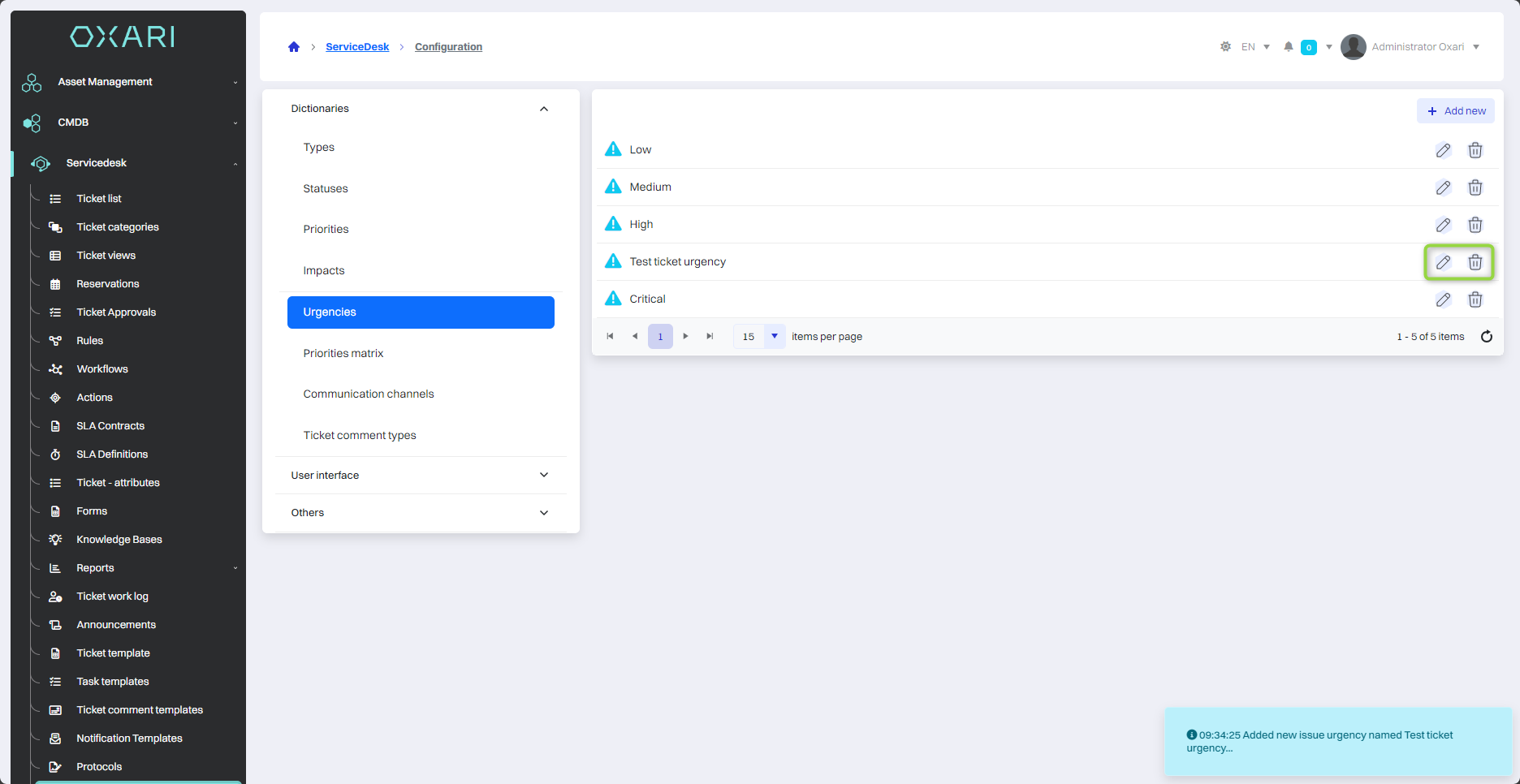Delete the Critical urgency entry
Image resolution: width=1520 pixels, height=784 pixels.
(1475, 299)
